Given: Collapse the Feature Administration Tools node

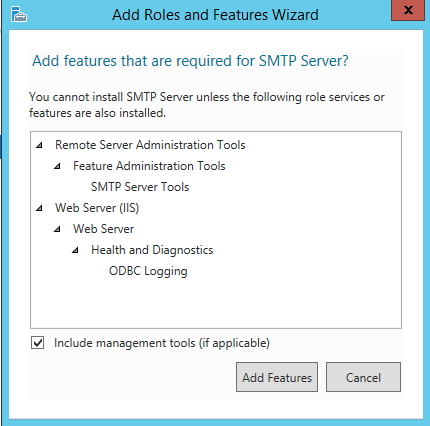Looking at the screenshot, I should [58, 166].
